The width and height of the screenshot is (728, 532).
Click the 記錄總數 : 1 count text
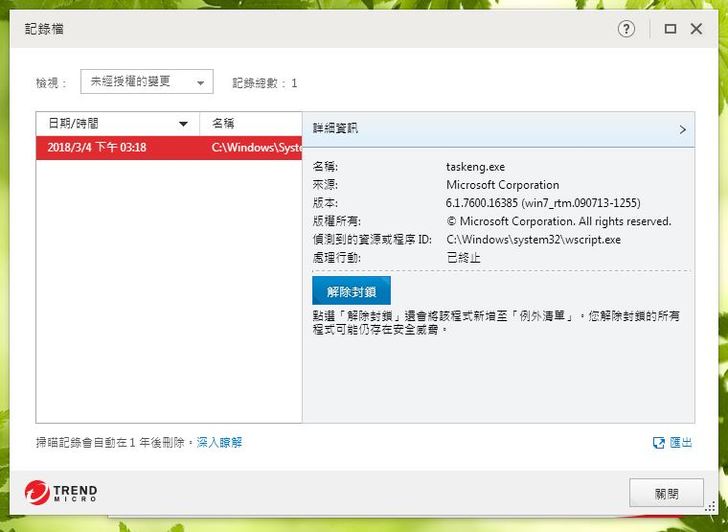click(x=265, y=83)
